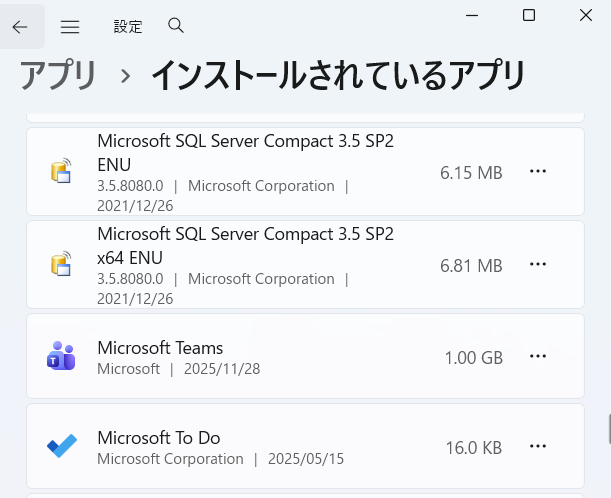
Task: Select the SQL Server Compact 3.5 SP2 x64 ENU title
Action: click(245, 245)
